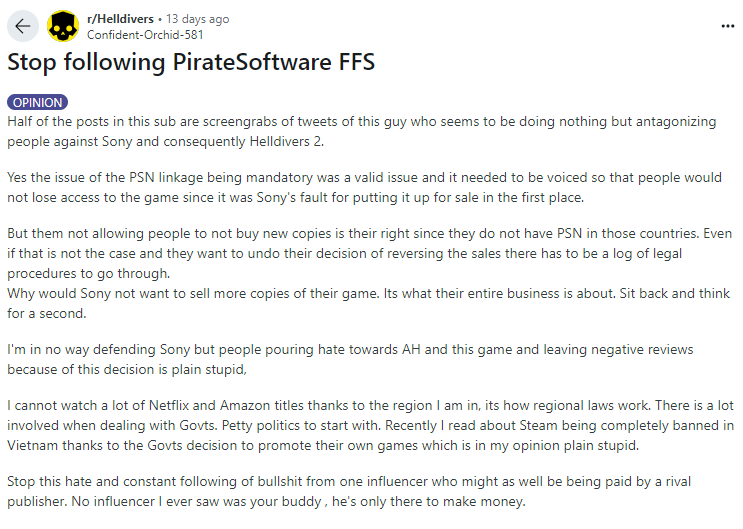Open Confident-Orchid-581's user profile
Image resolution: width=743 pixels, height=529 pixels.
[145, 33]
